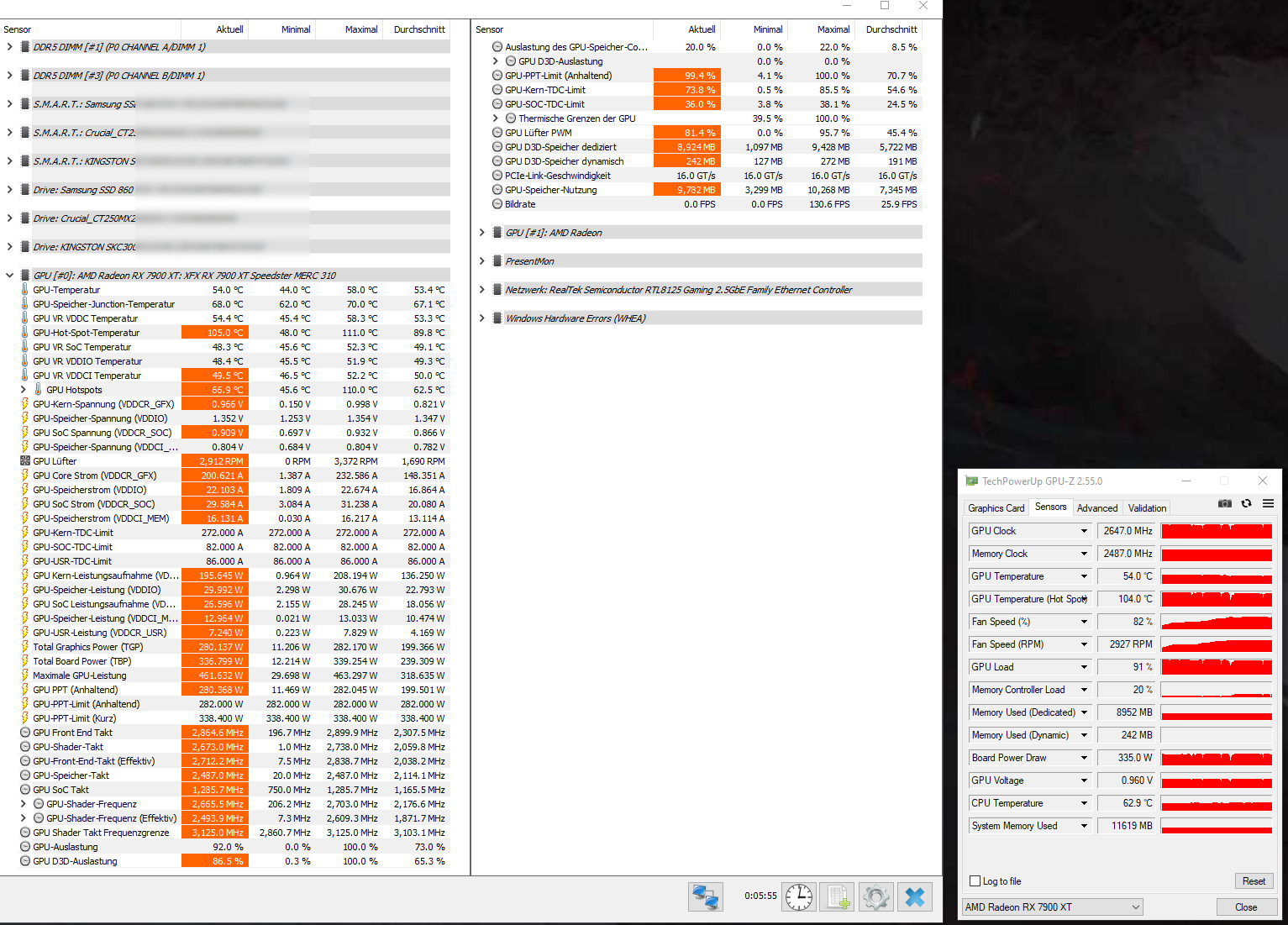Click the GPU-Z app icon in title bar
1288x925 pixels.
[972, 481]
